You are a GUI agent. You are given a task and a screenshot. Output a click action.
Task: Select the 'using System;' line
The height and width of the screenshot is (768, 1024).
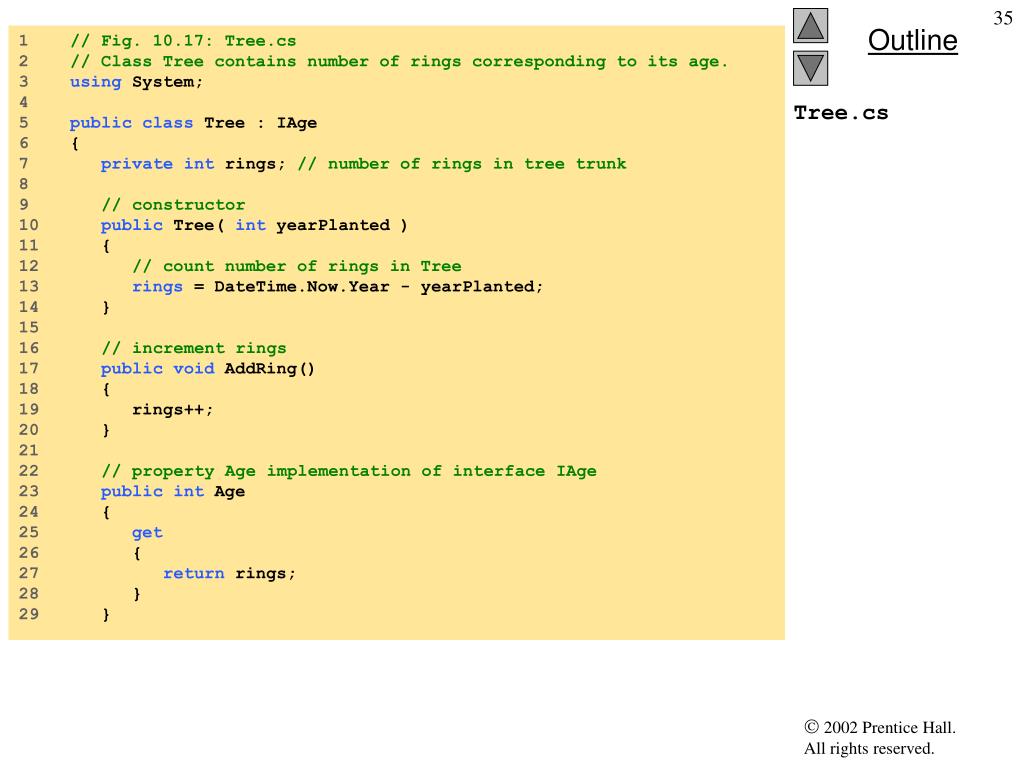(x=136, y=82)
